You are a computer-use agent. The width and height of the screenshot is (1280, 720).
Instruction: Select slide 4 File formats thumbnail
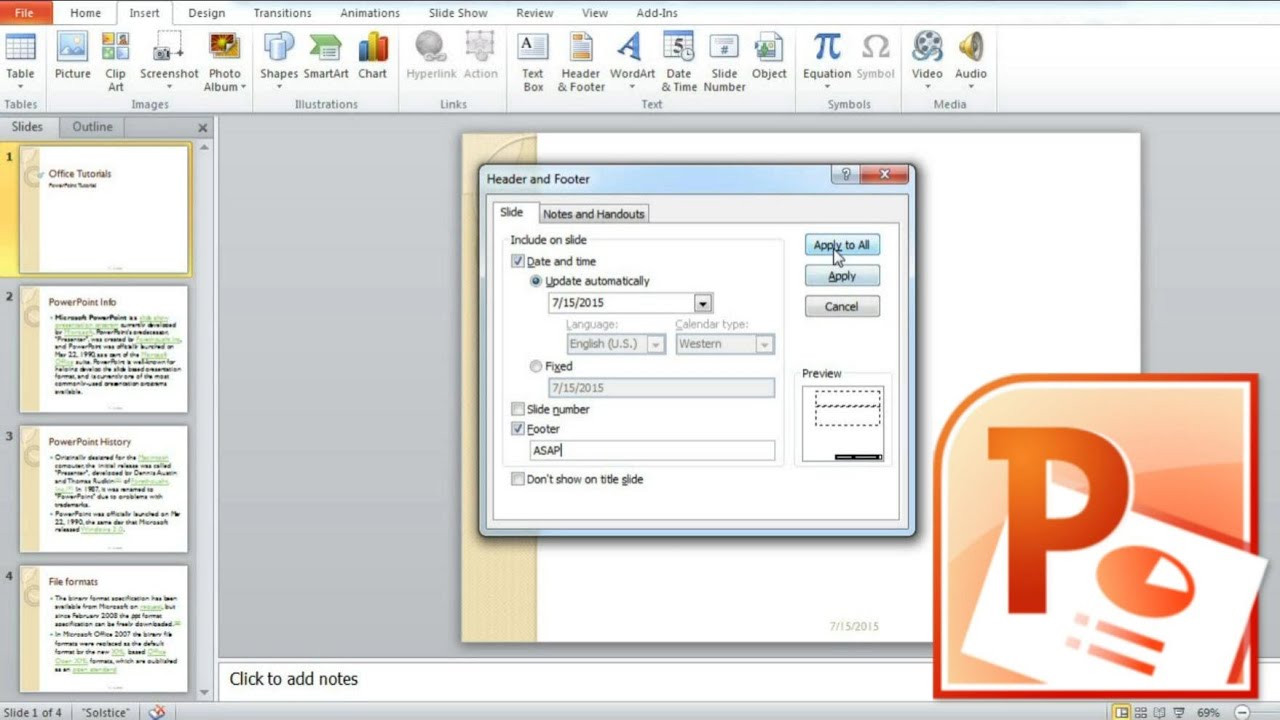click(x=104, y=629)
